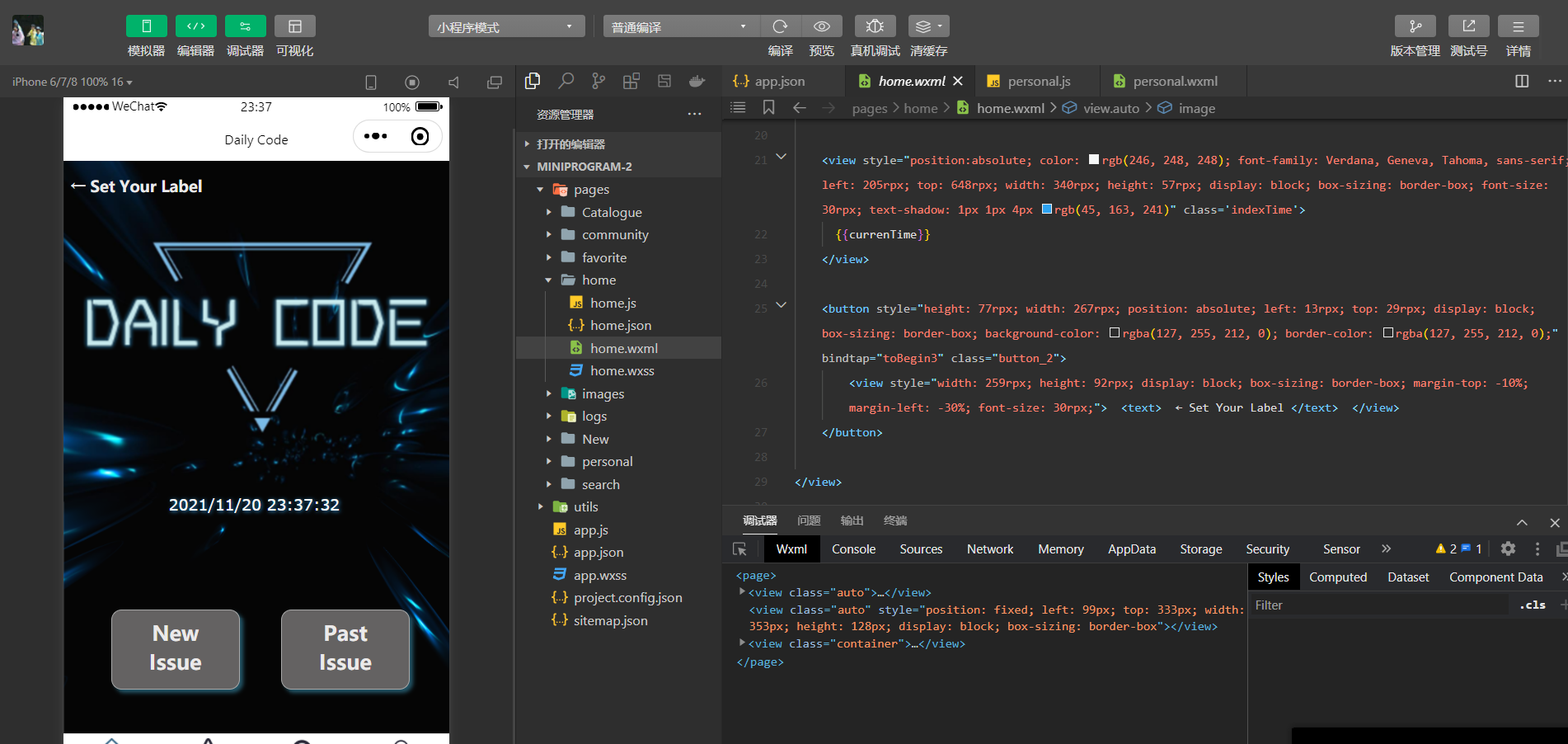Image resolution: width=1568 pixels, height=744 pixels.
Task: Fold the code block at line 21
Action: (x=781, y=157)
